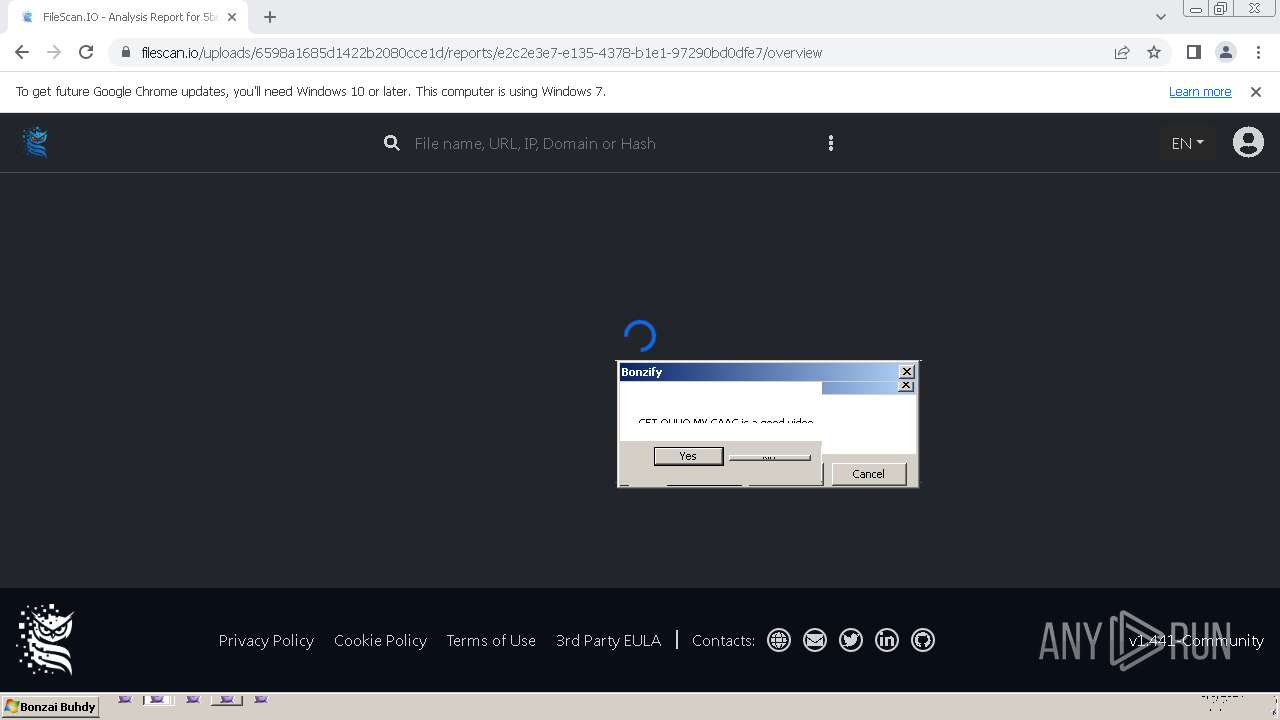Open the search options kebab menu
The image size is (1280, 720).
(831, 143)
